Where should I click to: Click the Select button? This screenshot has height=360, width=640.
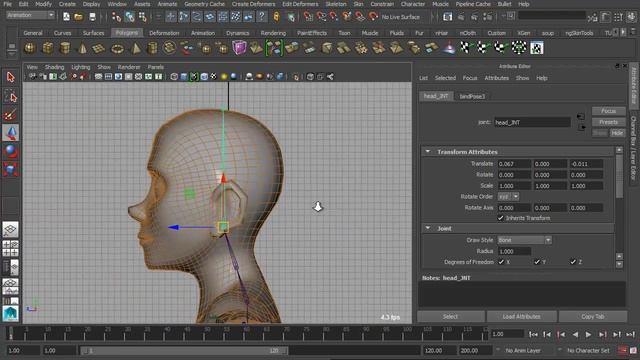point(451,316)
